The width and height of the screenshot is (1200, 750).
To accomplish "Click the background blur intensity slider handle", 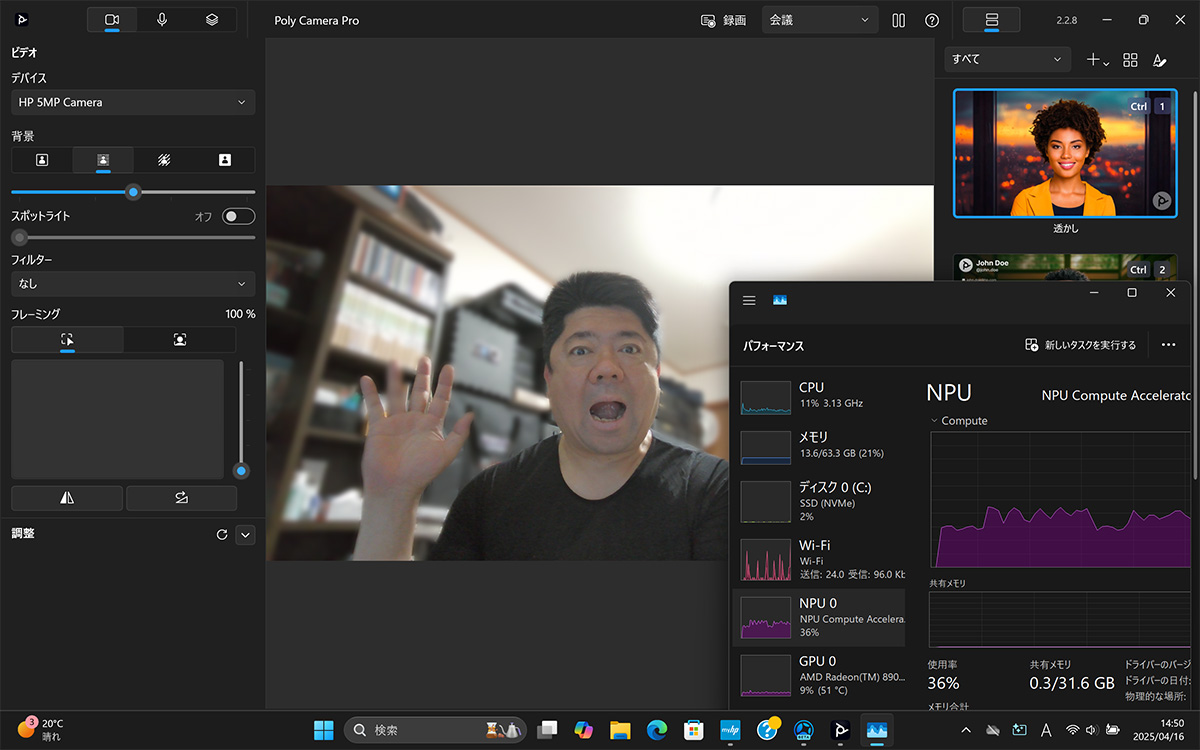I will point(133,192).
